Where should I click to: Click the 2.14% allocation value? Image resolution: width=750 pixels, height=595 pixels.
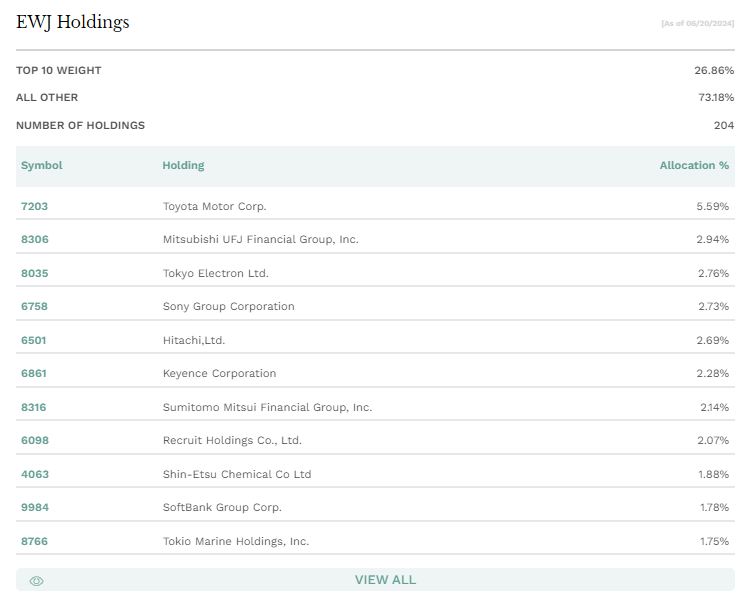[714, 407]
